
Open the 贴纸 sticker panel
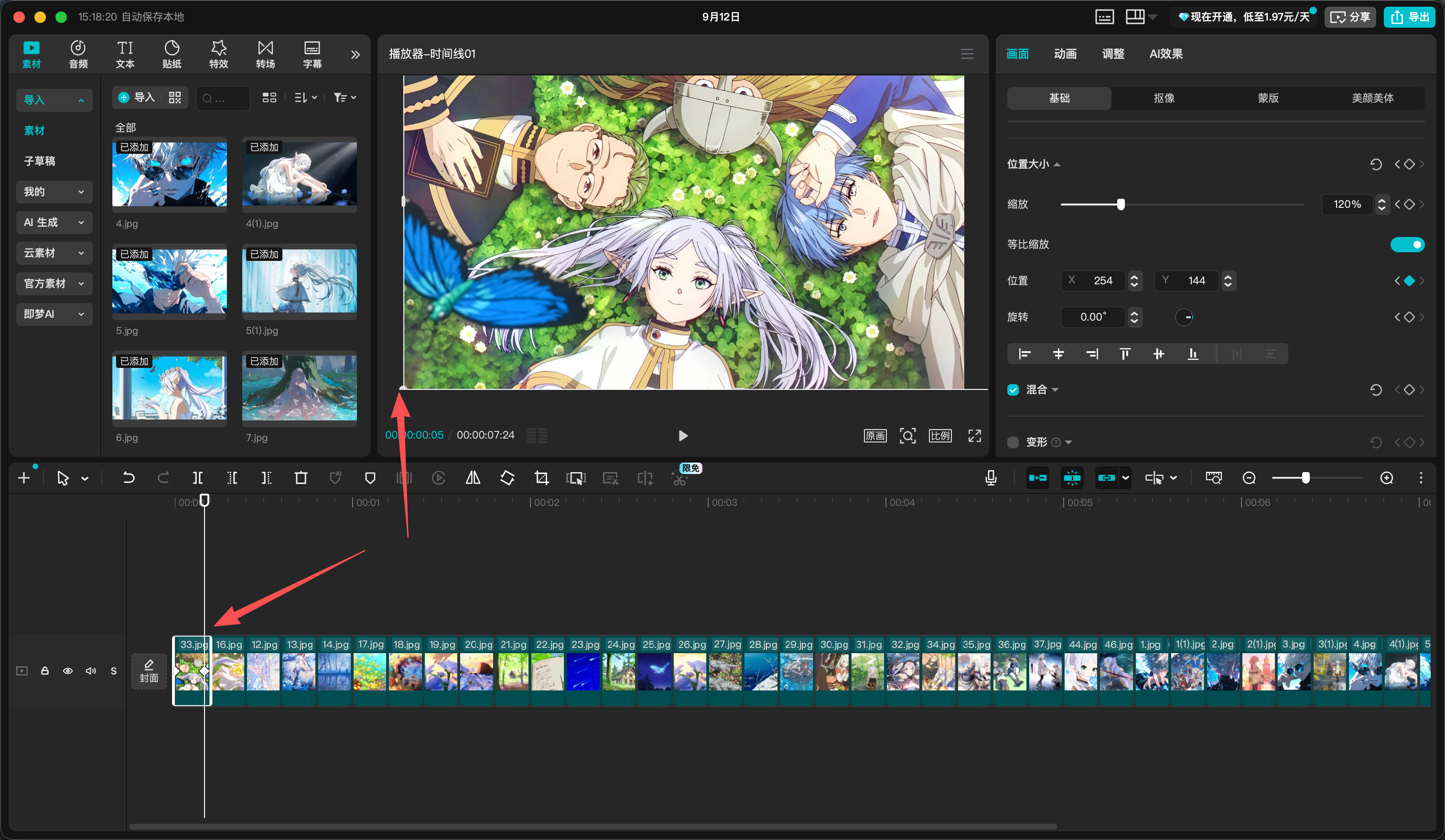pyautogui.click(x=172, y=54)
